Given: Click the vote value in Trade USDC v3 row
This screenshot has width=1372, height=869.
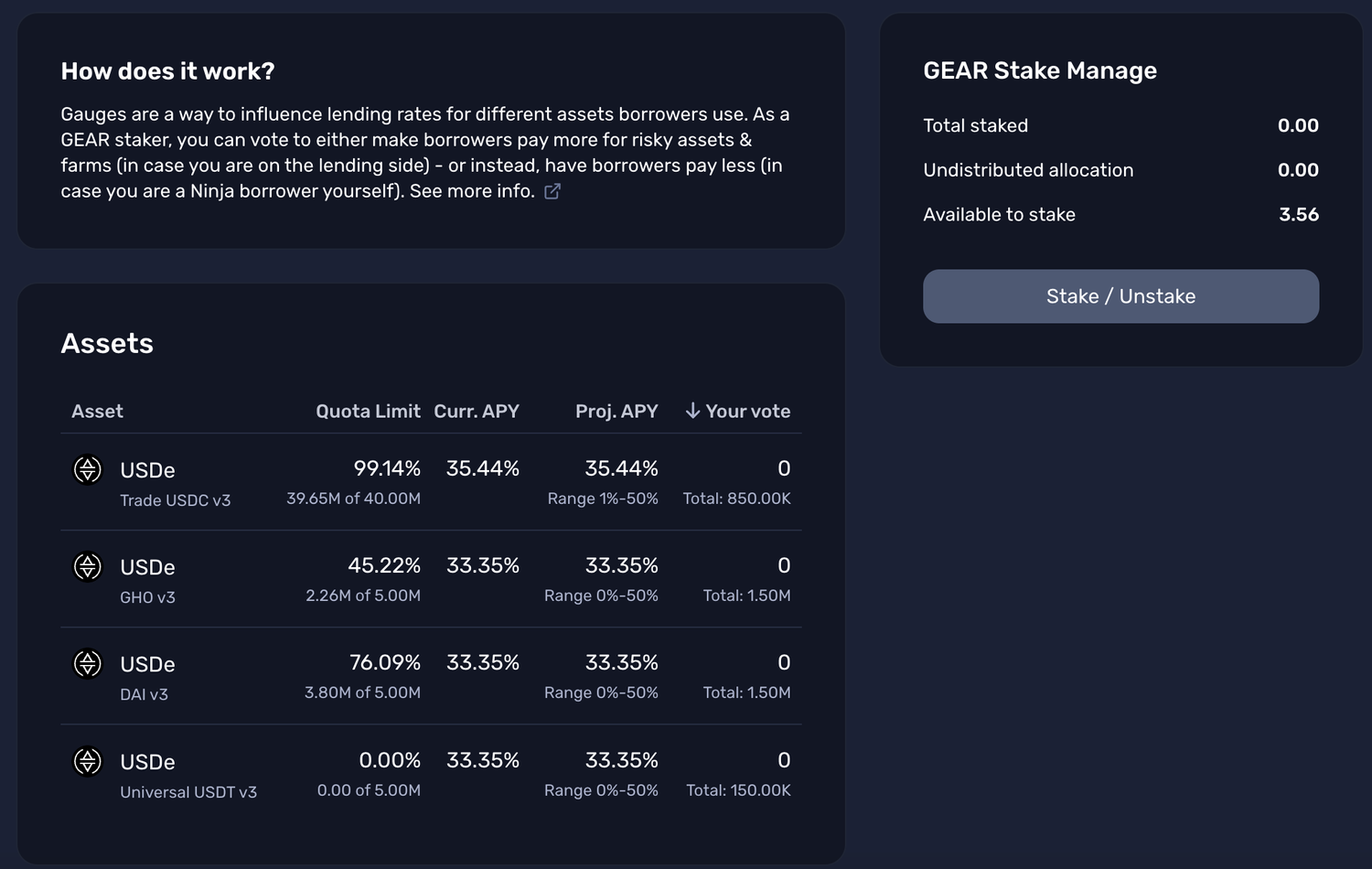Looking at the screenshot, I should point(784,468).
